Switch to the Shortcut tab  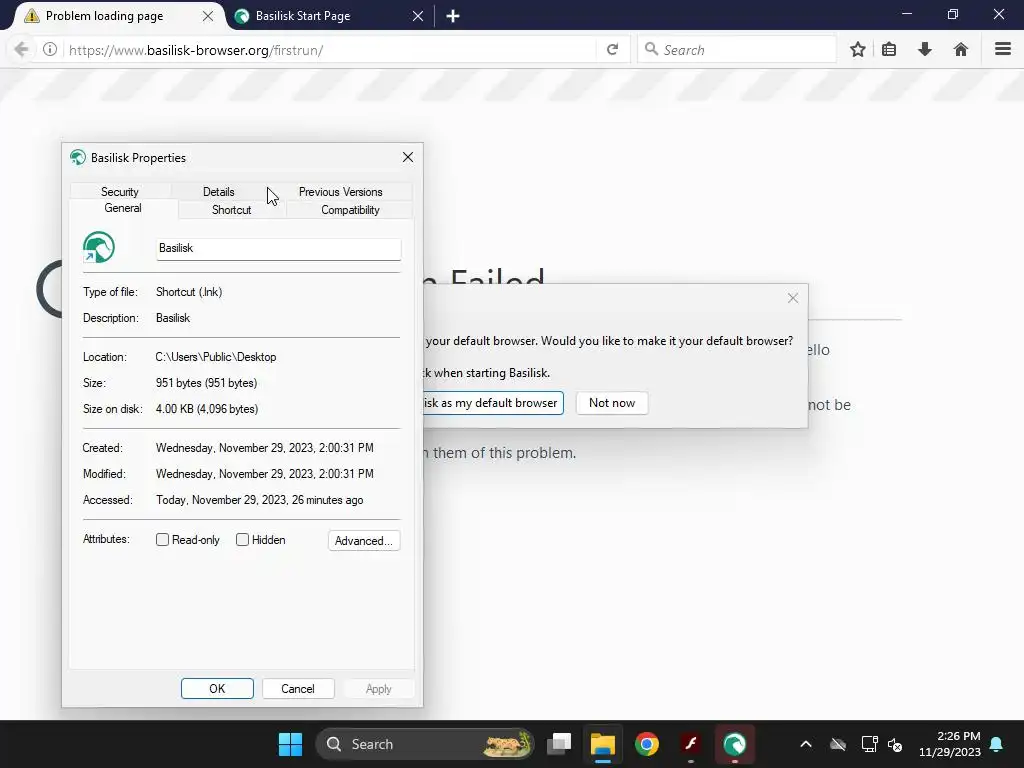click(x=231, y=210)
